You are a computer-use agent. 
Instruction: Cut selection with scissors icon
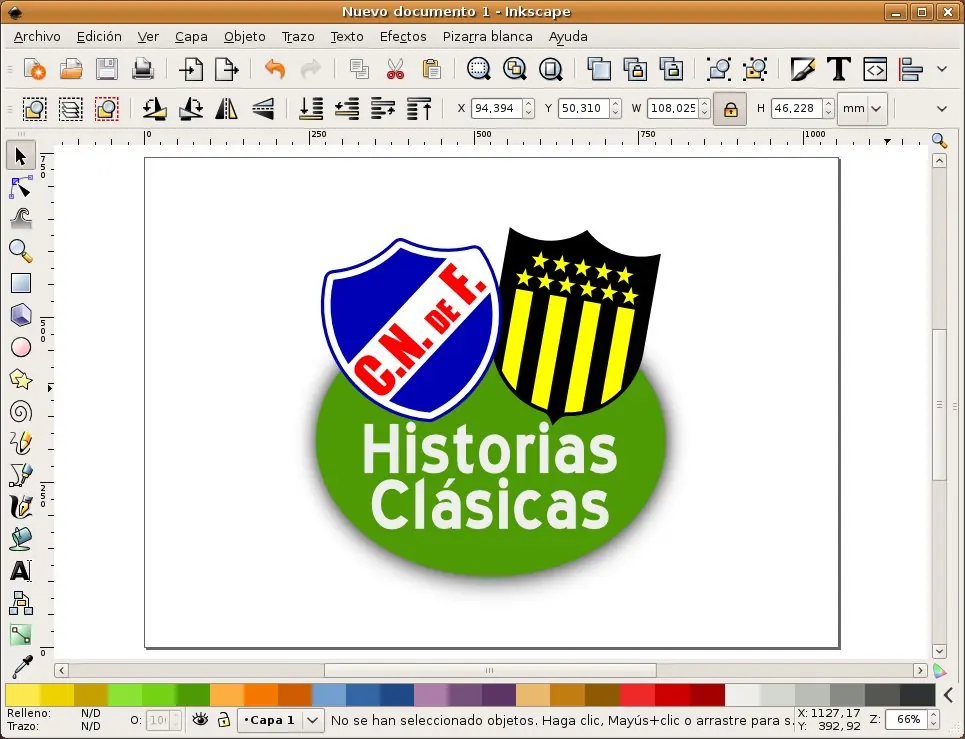[x=395, y=69]
